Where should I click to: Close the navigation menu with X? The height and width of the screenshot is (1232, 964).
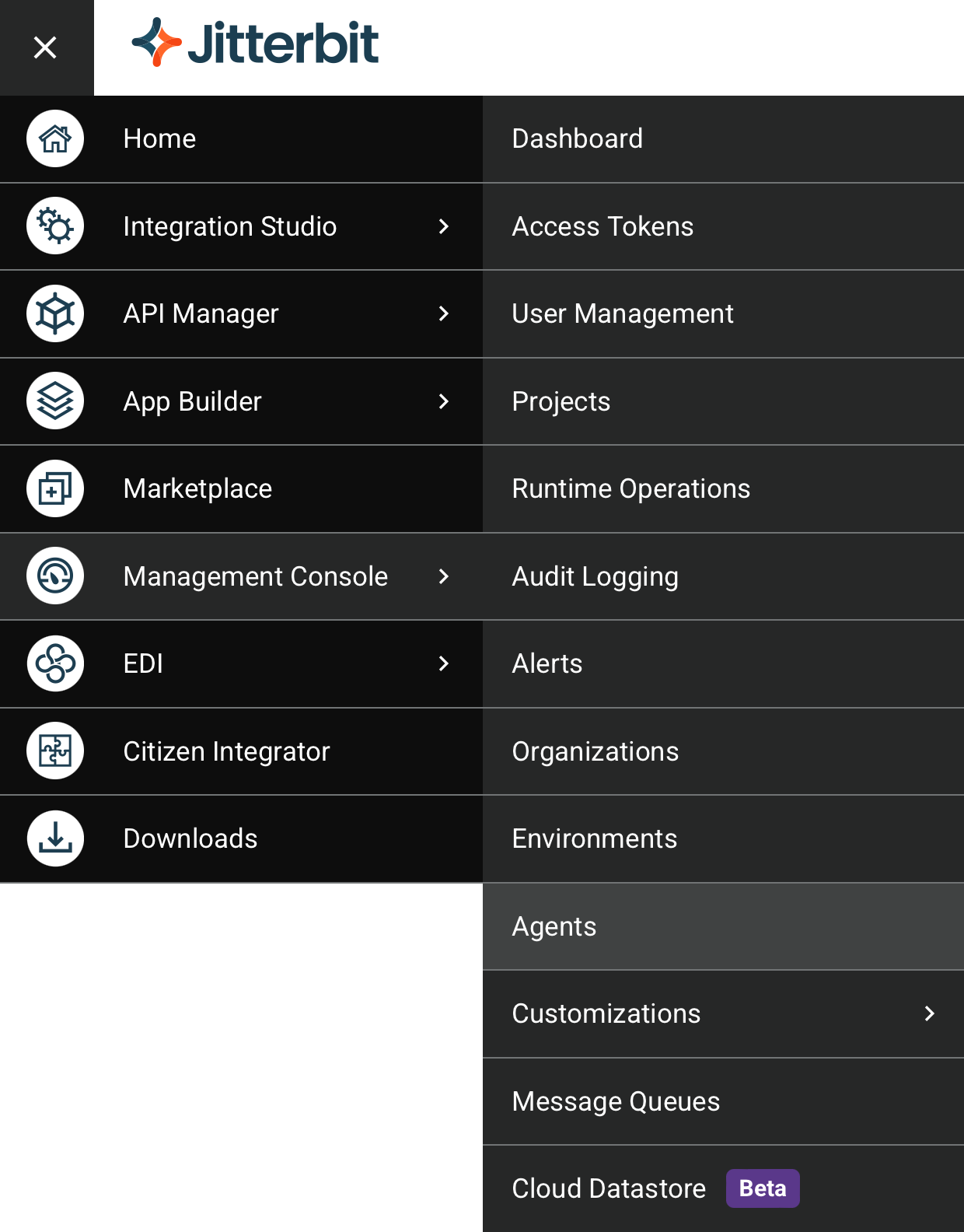click(x=45, y=47)
